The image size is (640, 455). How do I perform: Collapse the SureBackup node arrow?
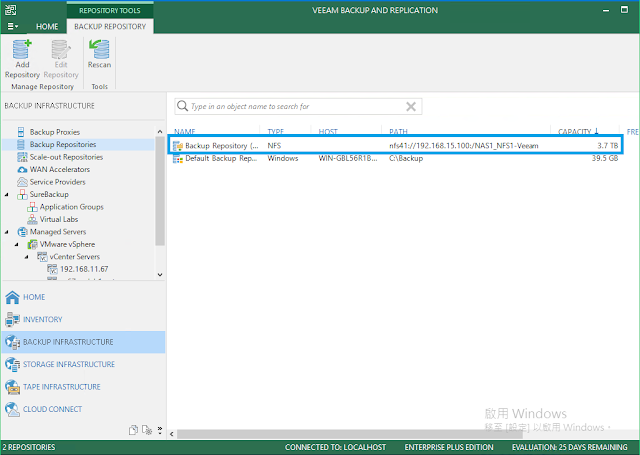click(7, 195)
